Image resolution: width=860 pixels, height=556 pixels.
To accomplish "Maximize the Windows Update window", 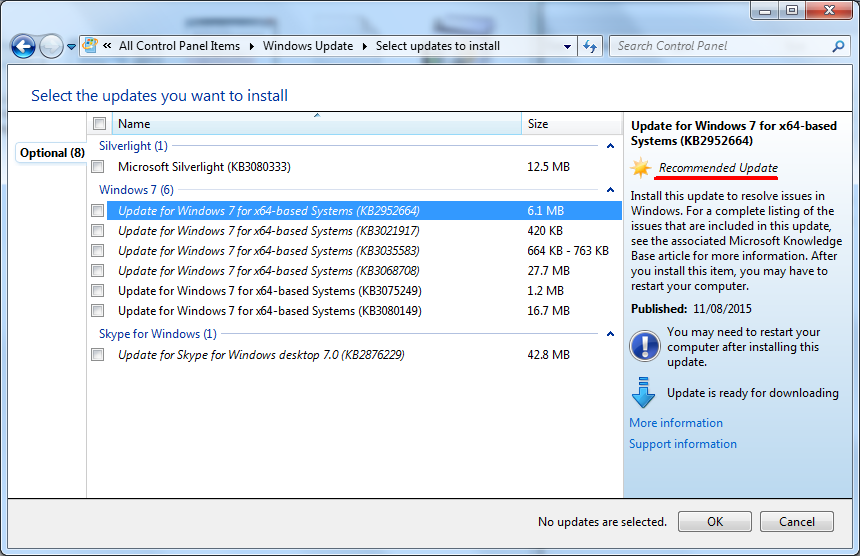I will coord(791,10).
